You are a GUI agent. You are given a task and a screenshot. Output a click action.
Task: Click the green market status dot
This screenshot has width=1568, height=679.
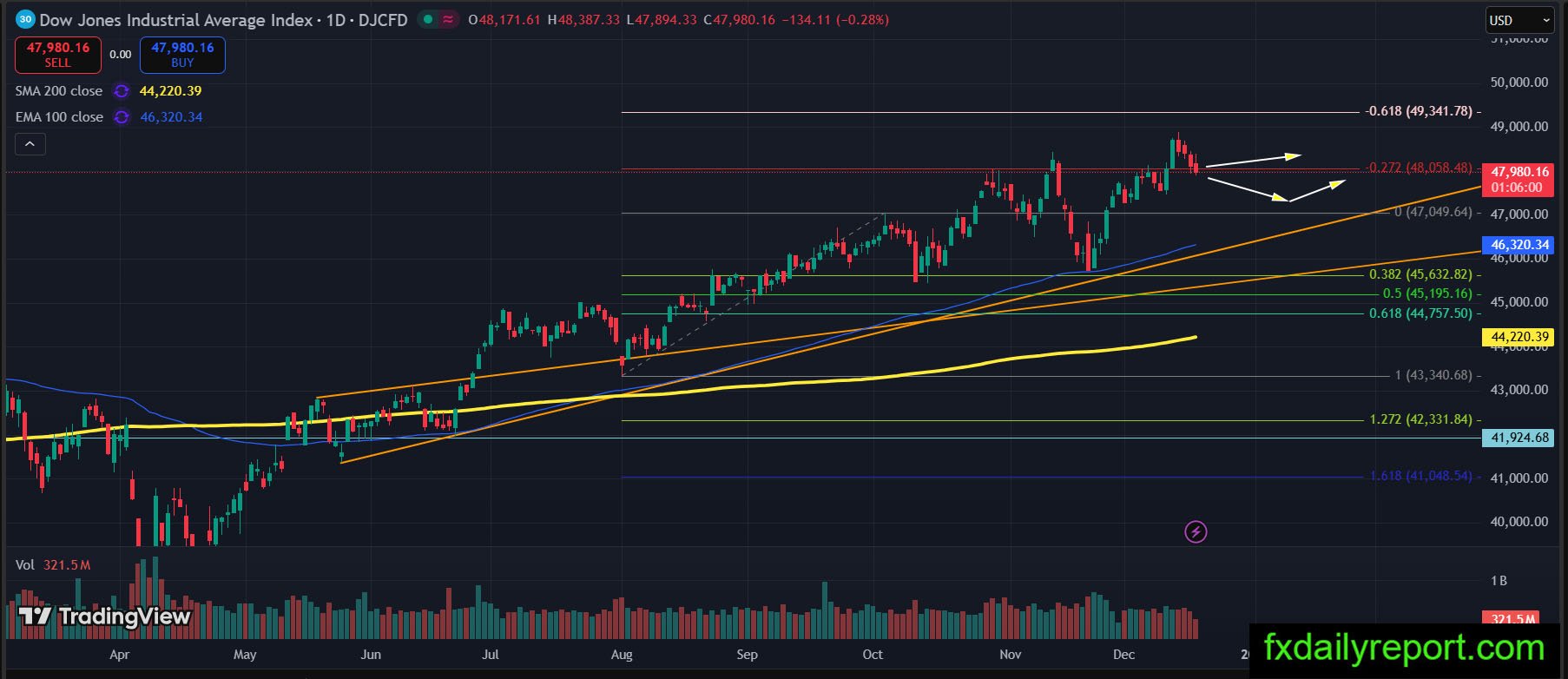click(428, 19)
